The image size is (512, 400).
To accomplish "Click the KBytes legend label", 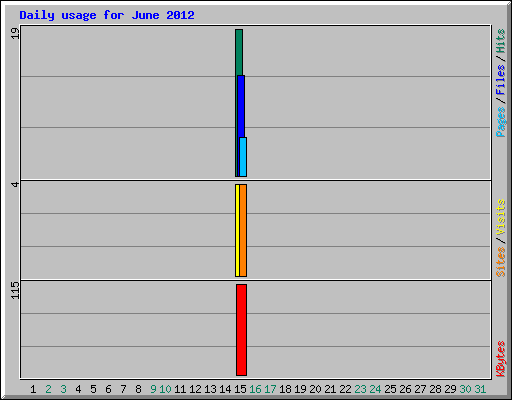I will coord(500,359).
